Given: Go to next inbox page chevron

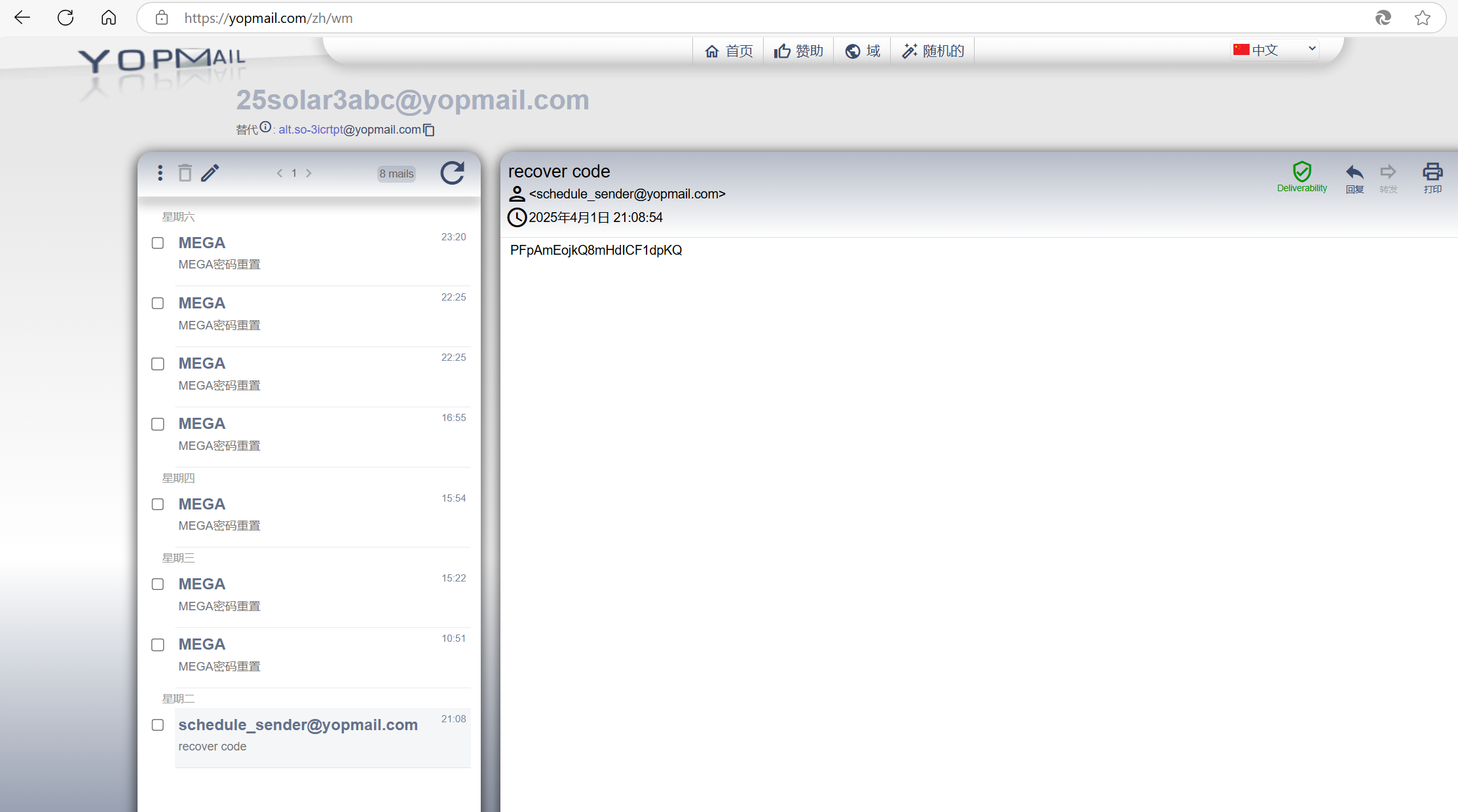Looking at the screenshot, I should tap(308, 174).
